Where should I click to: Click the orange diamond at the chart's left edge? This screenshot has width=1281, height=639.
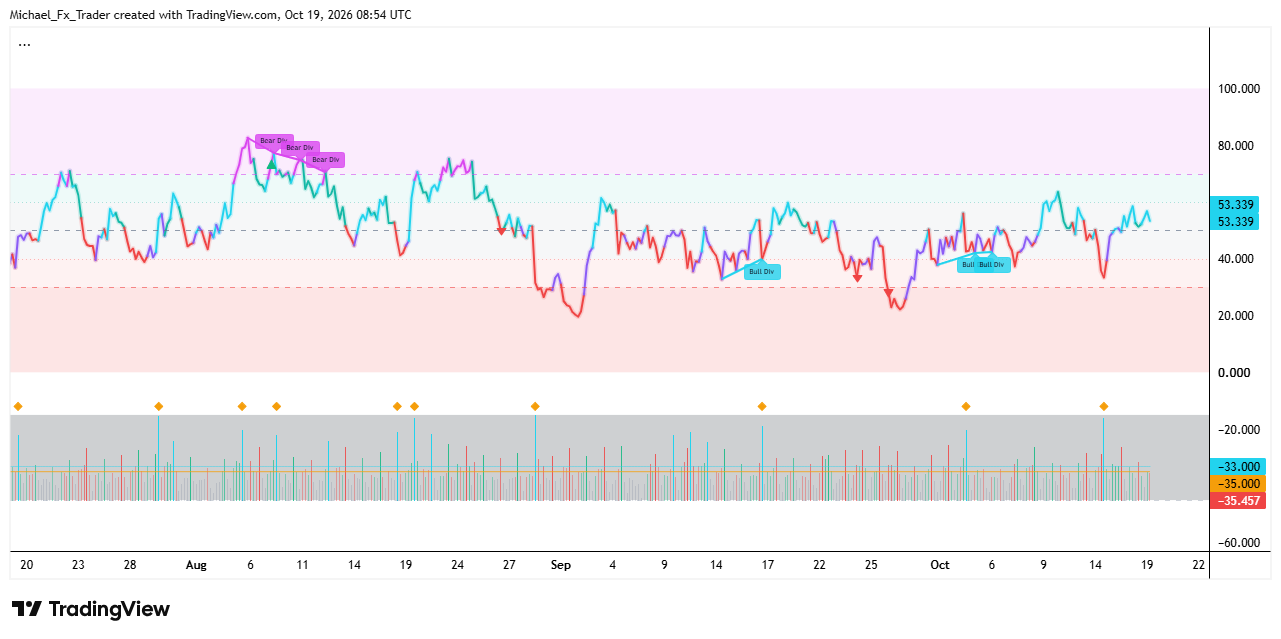tap(17, 406)
